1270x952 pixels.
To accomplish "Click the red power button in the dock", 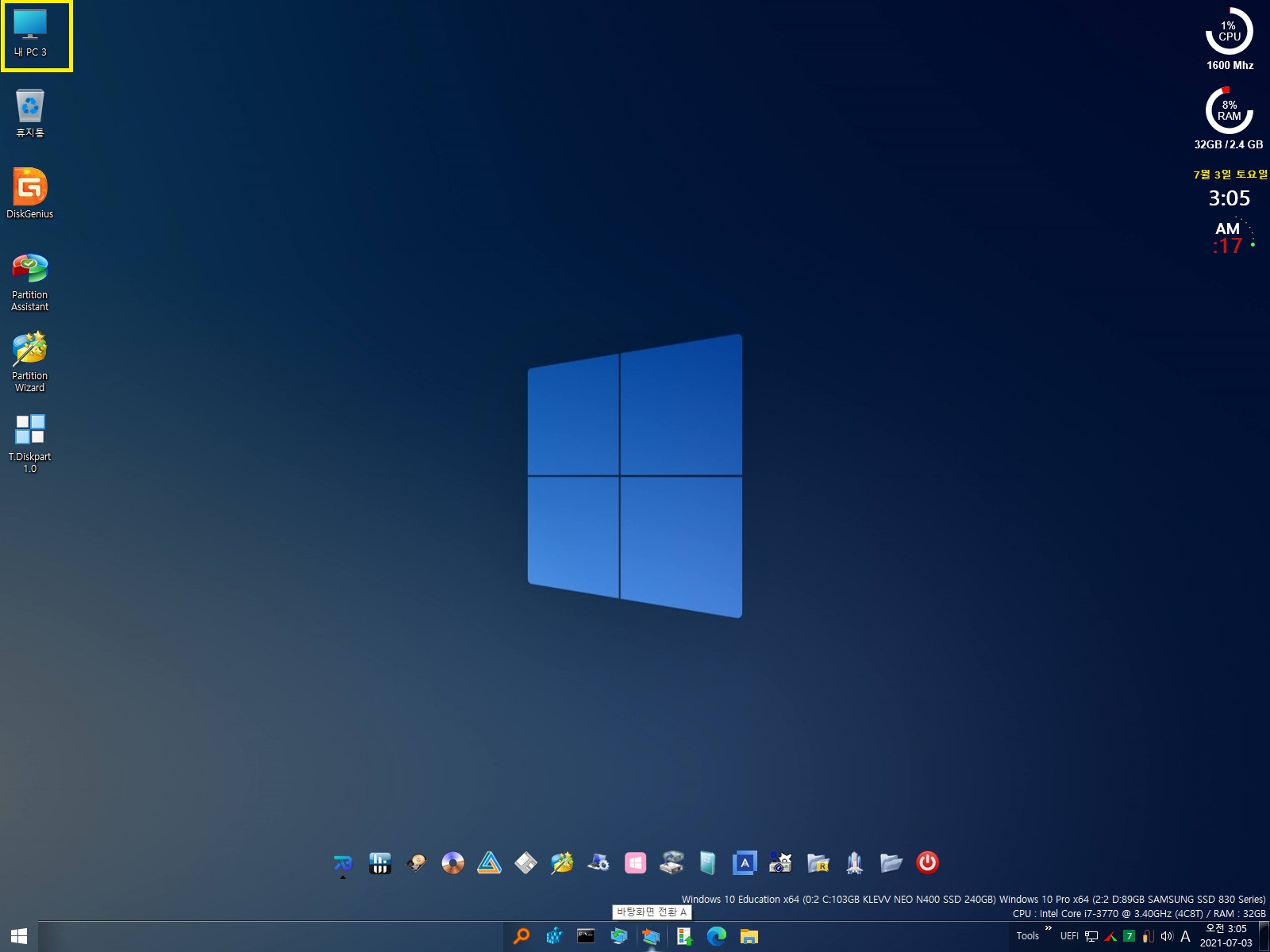I will click(x=928, y=862).
